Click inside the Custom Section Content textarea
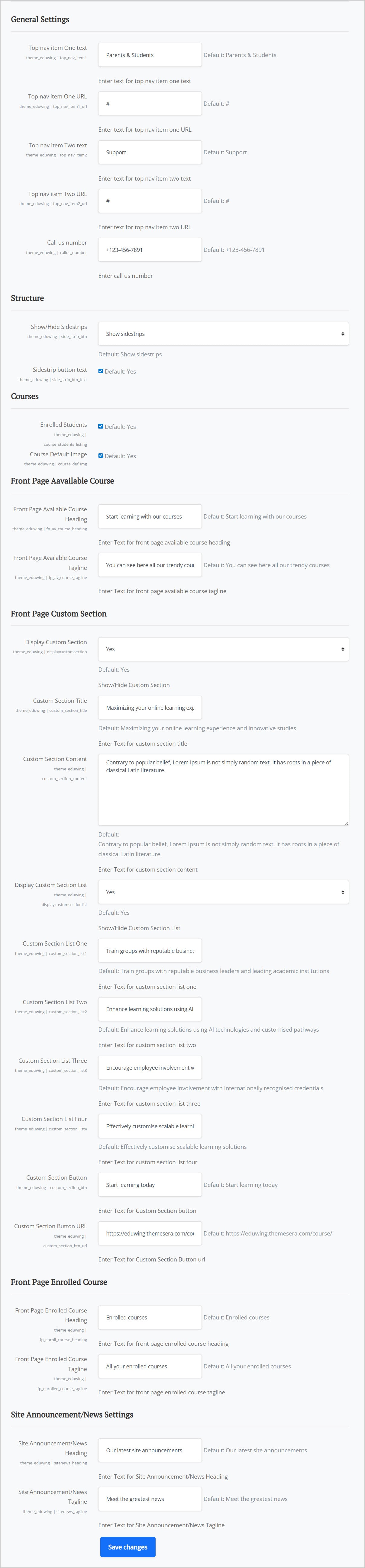Viewport: 365px width, 1568px height. pyautogui.click(x=223, y=789)
